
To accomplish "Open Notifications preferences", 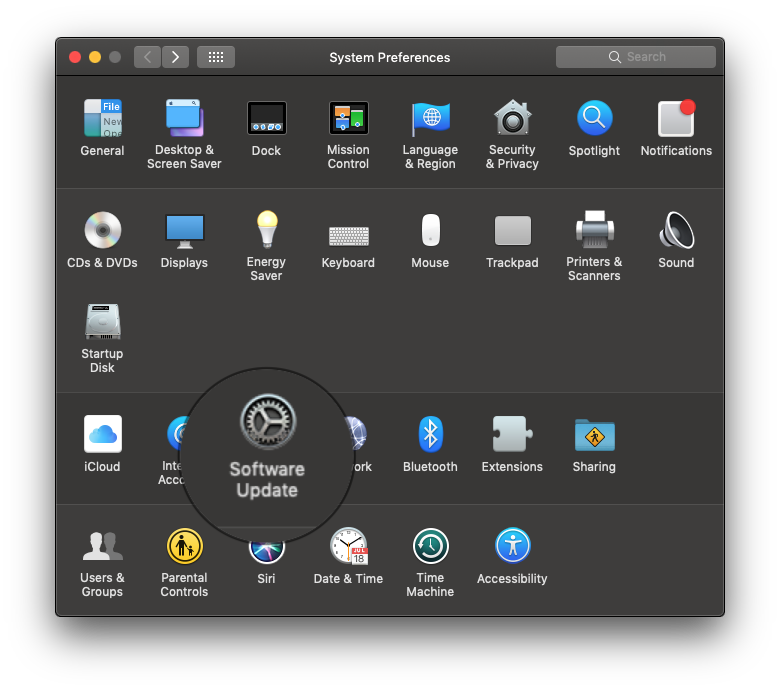I will pyautogui.click(x=676, y=119).
